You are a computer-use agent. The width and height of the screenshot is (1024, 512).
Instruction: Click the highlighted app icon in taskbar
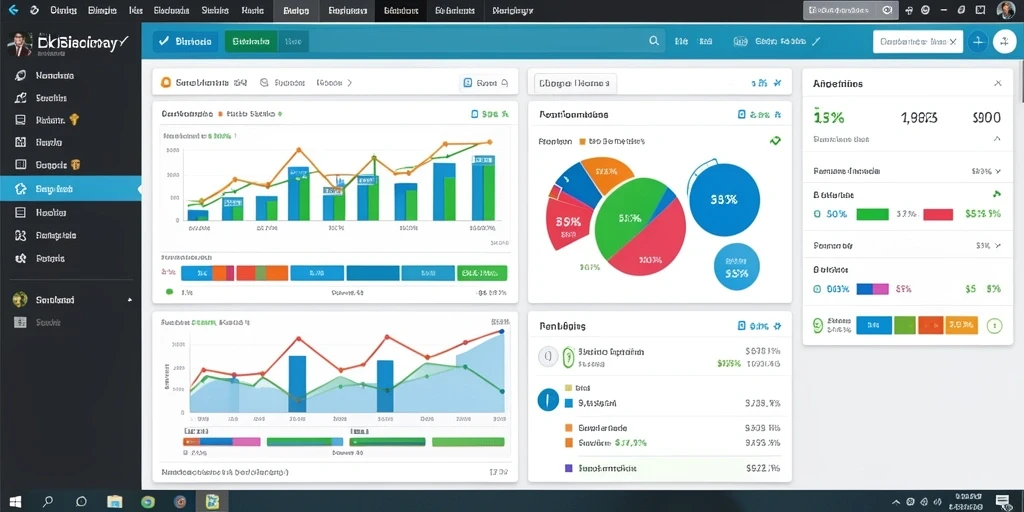(x=212, y=502)
